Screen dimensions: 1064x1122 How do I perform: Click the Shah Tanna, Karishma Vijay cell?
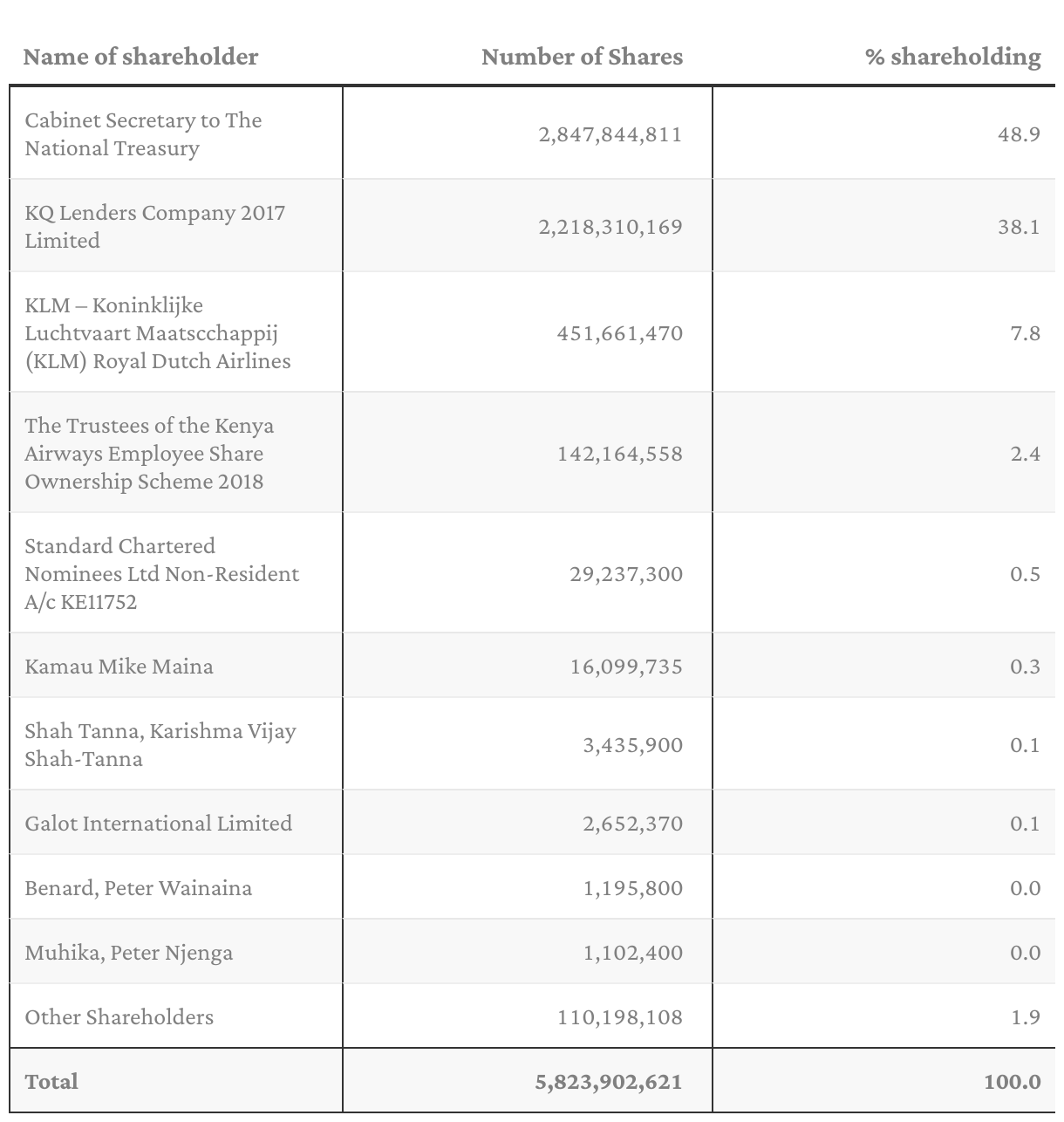point(160,745)
